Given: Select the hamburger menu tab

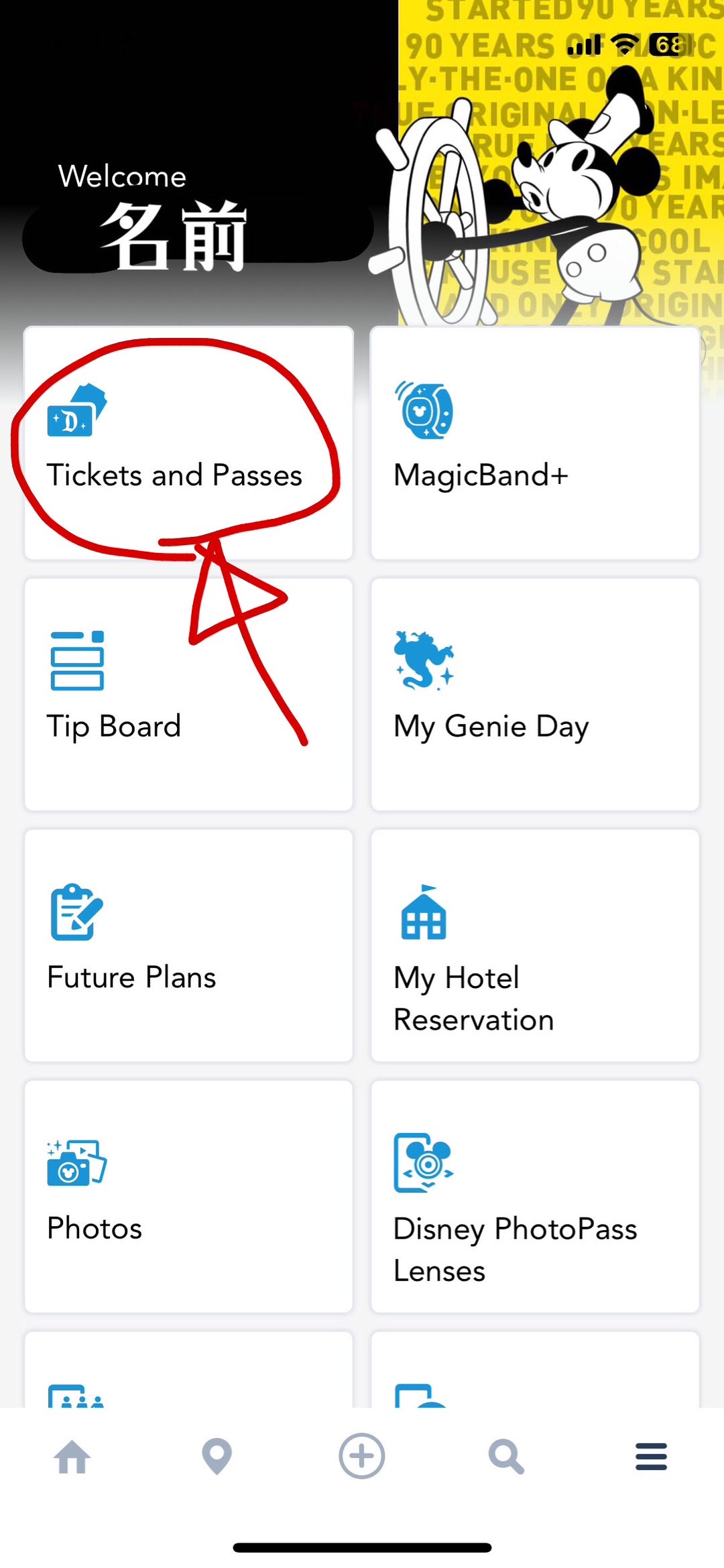Looking at the screenshot, I should pos(651,1457).
